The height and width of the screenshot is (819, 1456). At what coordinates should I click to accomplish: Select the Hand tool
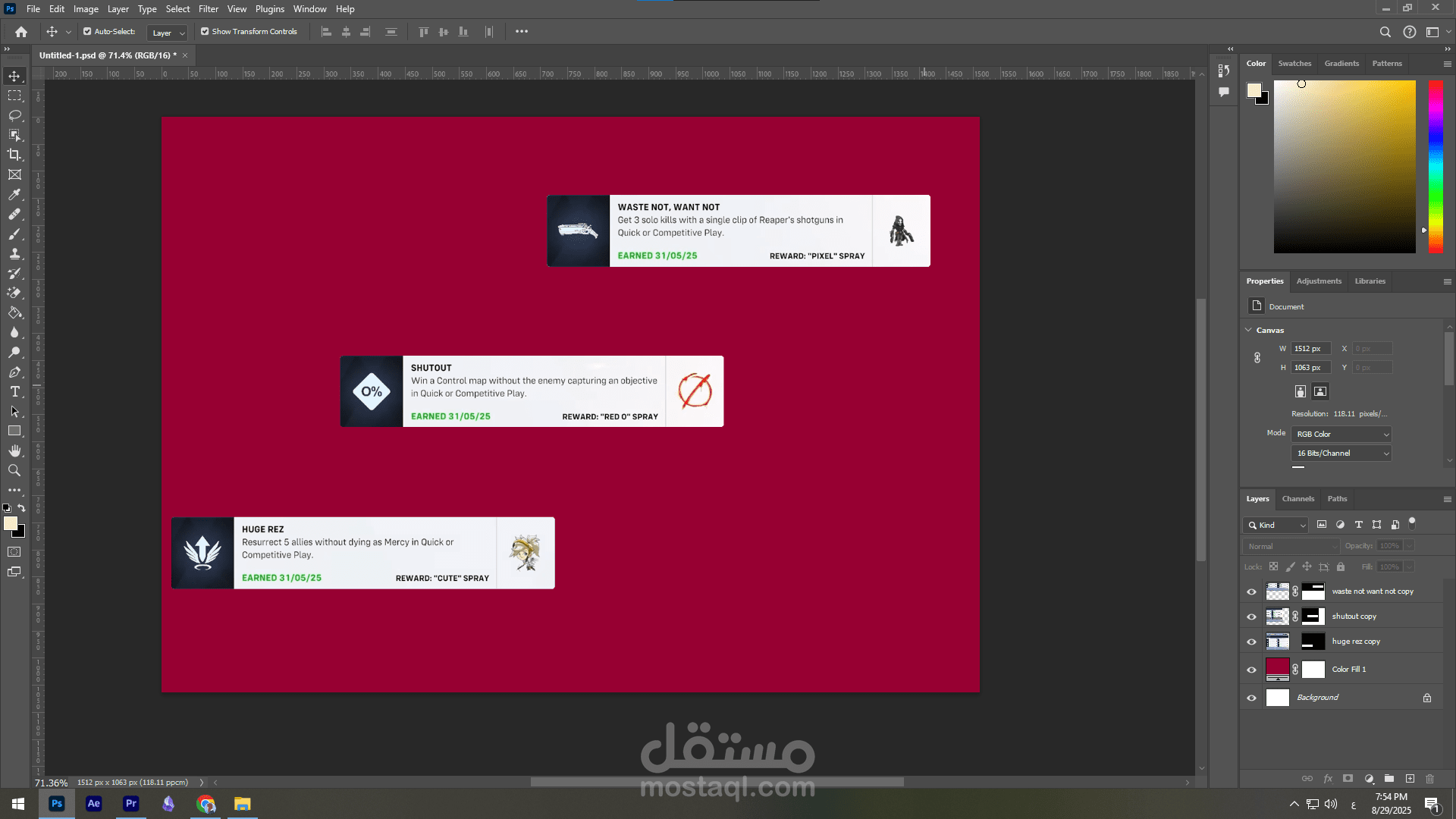(14, 450)
